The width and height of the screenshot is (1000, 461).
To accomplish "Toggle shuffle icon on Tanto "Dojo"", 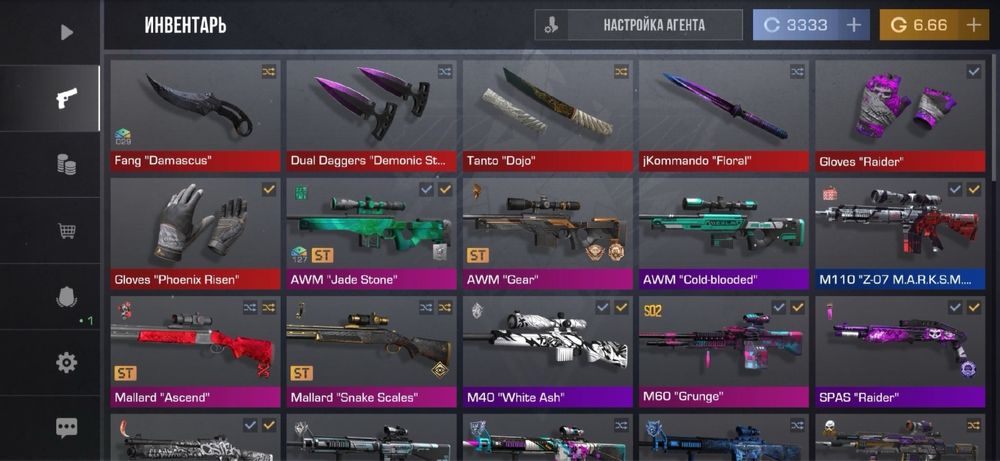I will (x=621, y=72).
